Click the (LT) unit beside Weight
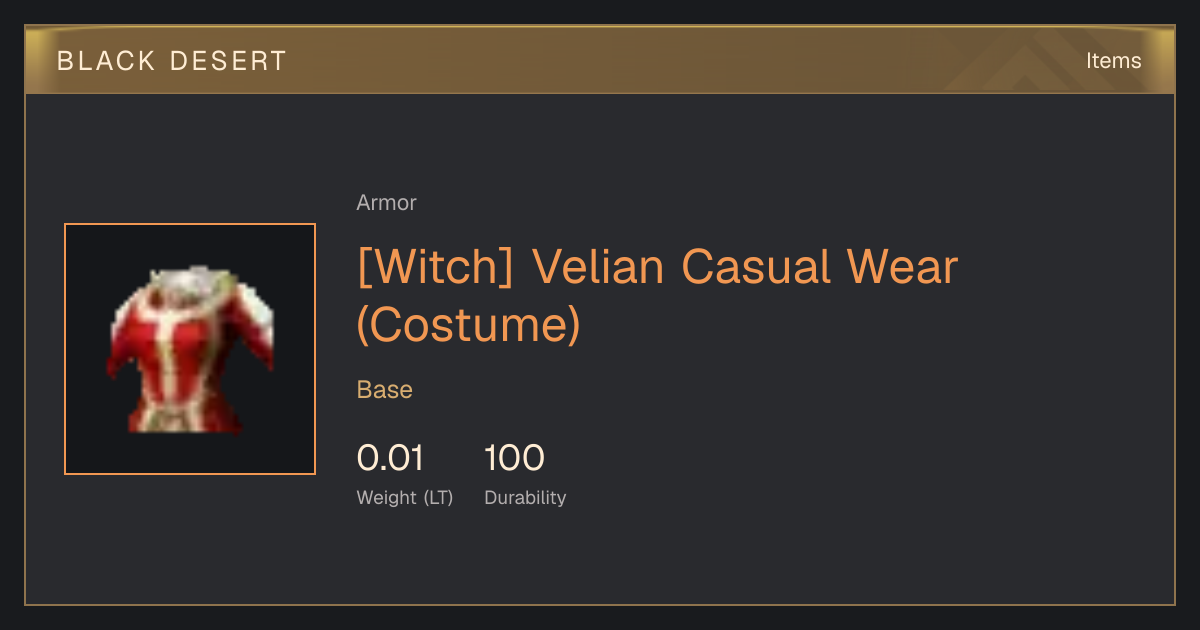 [x=438, y=498]
